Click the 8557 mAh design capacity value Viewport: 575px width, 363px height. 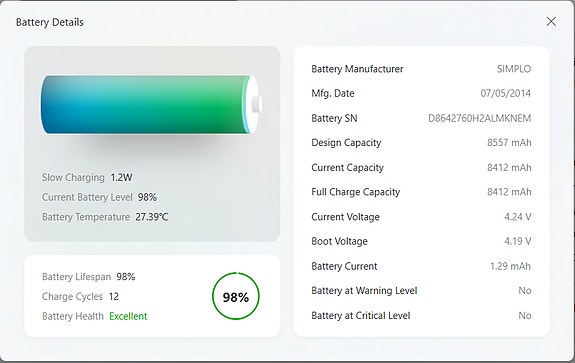pyautogui.click(x=509, y=143)
